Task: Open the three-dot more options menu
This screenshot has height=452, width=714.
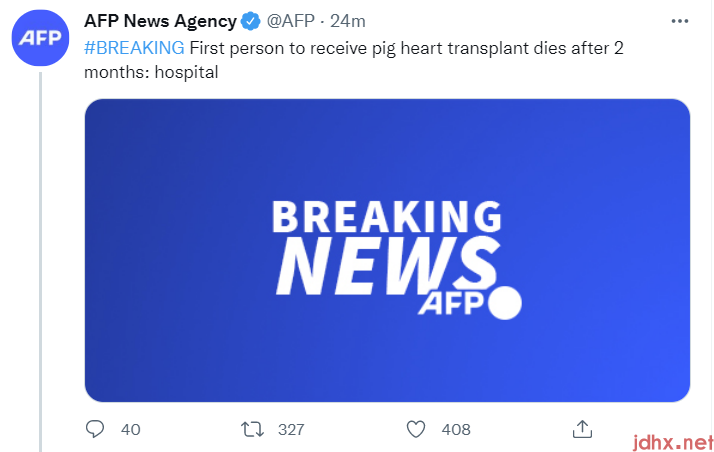Action: click(x=680, y=21)
